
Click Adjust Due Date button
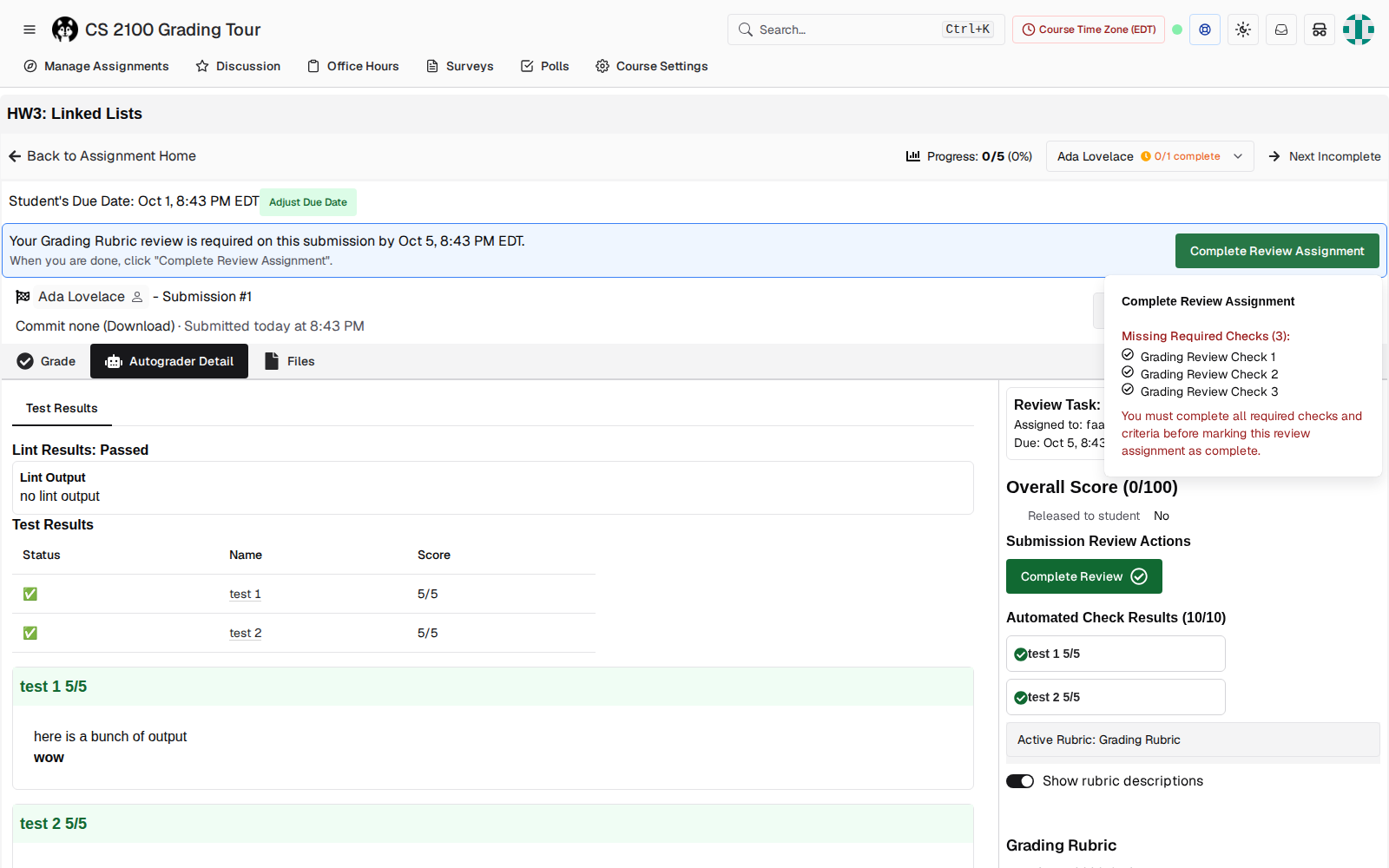308,202
